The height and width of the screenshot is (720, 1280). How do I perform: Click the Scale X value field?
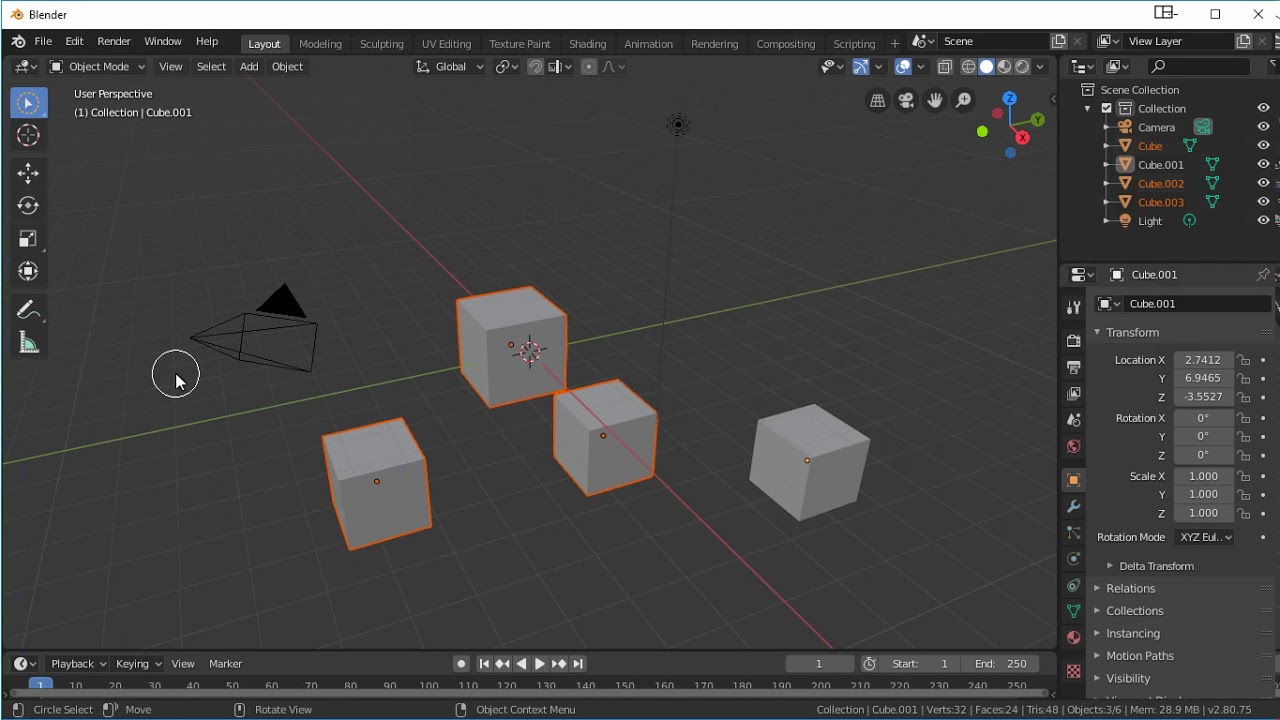[1203, 477]
